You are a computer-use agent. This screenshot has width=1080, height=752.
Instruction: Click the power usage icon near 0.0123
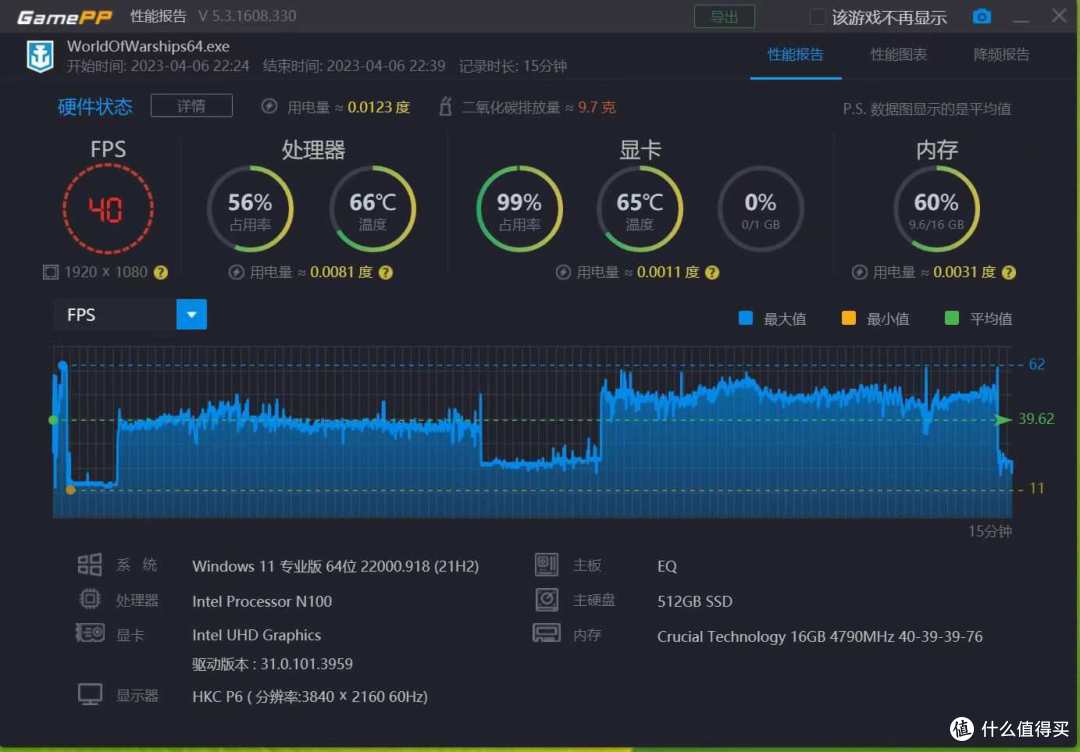pos(269,107)
